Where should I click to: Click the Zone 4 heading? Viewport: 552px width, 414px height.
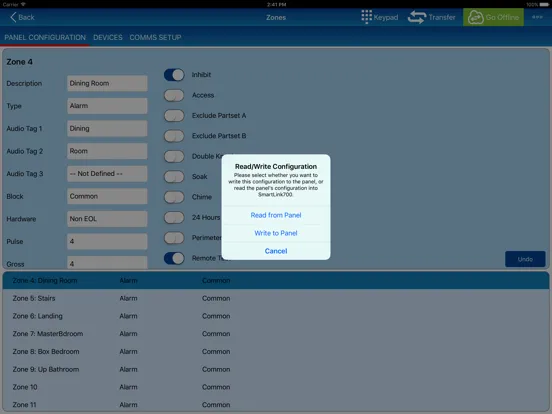pos(19,62)
